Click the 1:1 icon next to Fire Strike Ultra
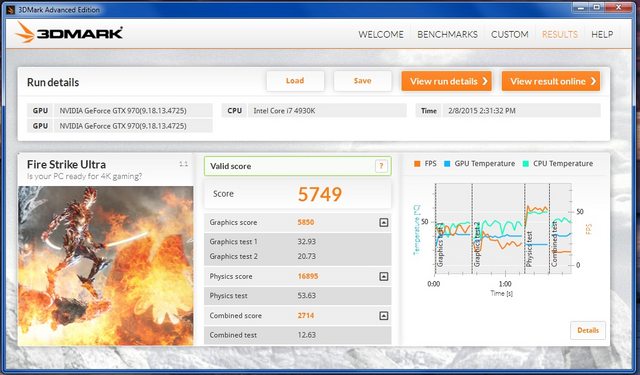Screen dimensions: 640x375 tap(183, 164)
